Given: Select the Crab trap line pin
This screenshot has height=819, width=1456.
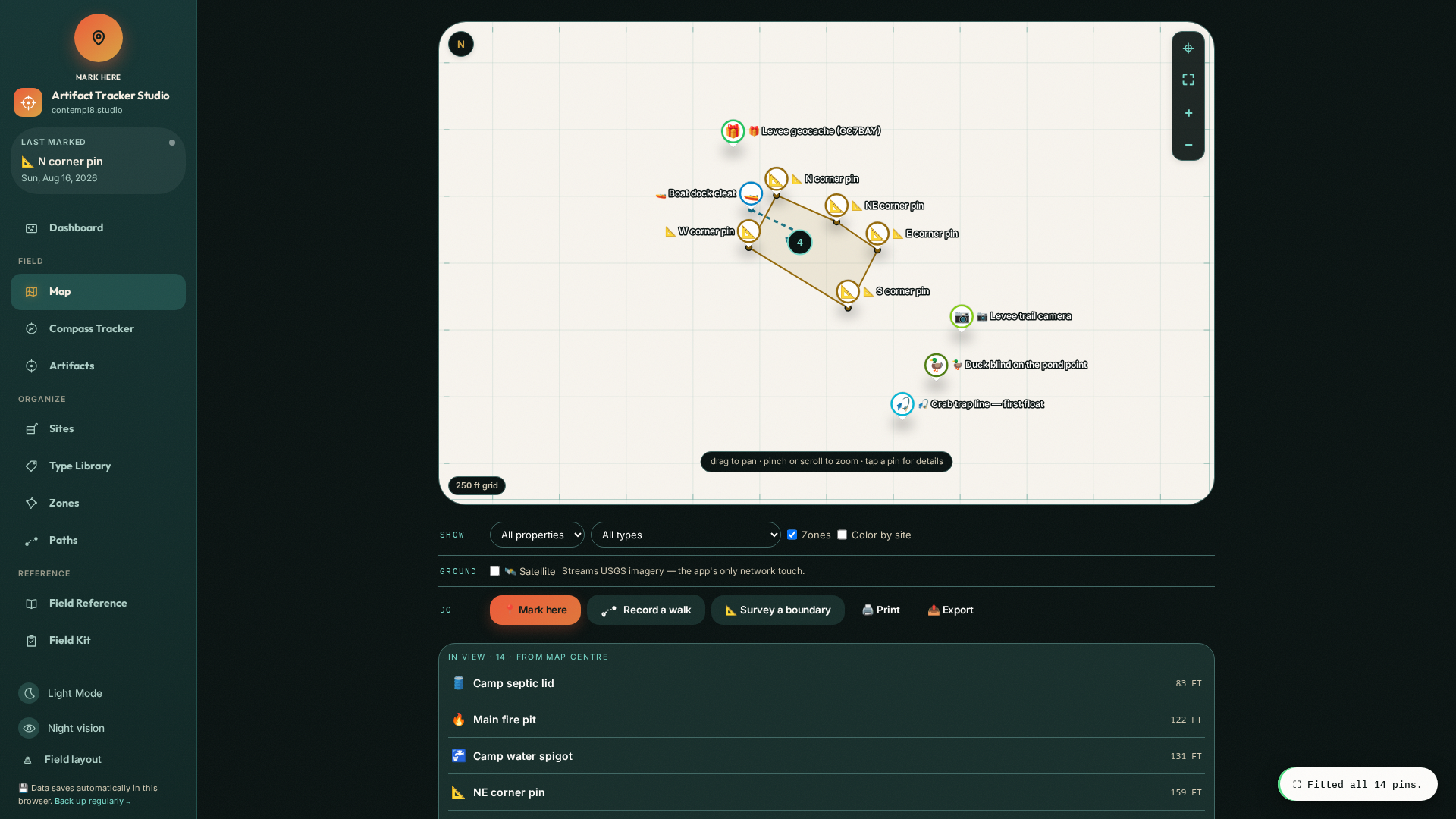Looking at the screenshot, I should click(x=902, y=404).
